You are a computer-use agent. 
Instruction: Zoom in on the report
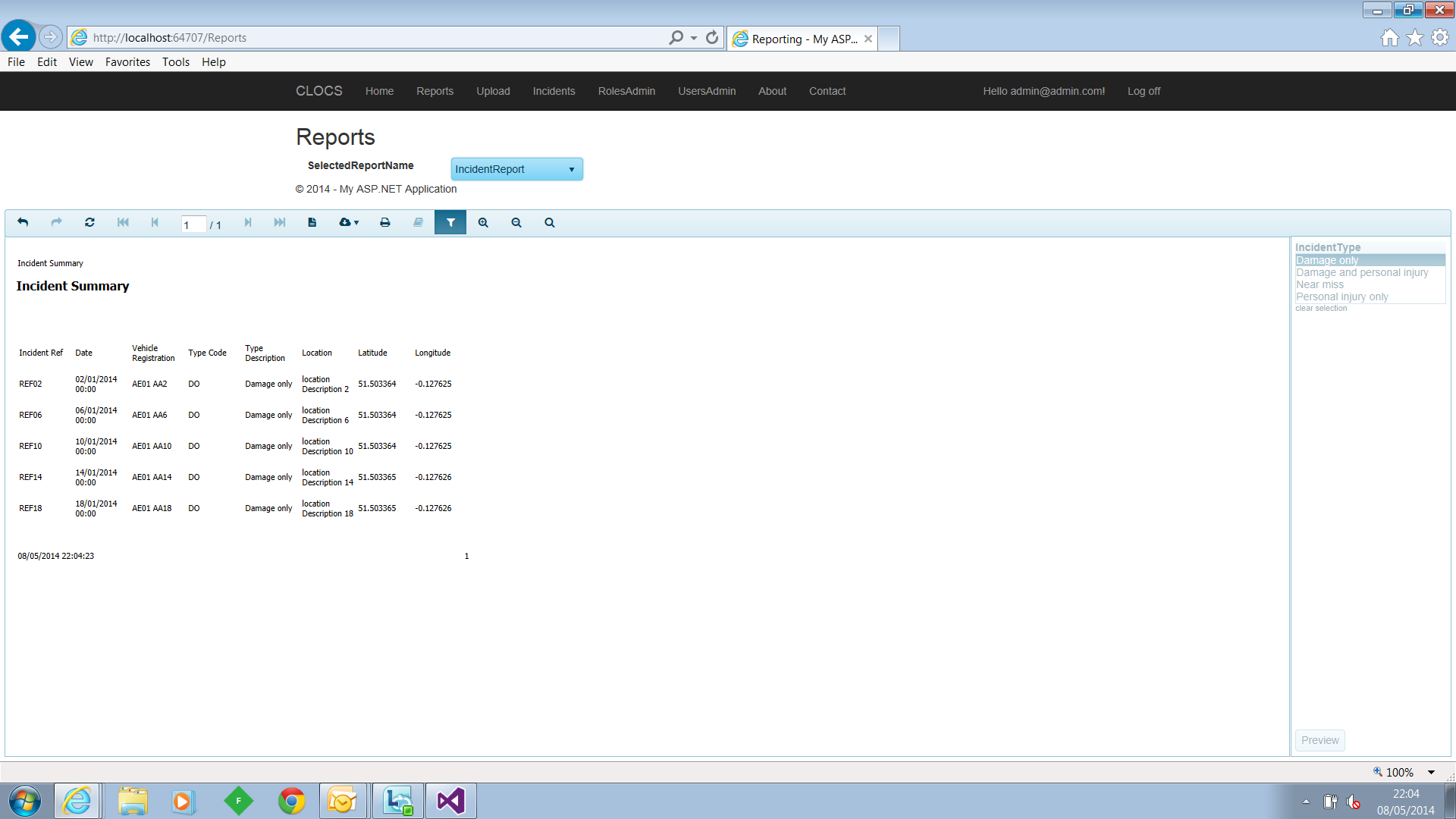pyautogui.click(x=483, y=222)
